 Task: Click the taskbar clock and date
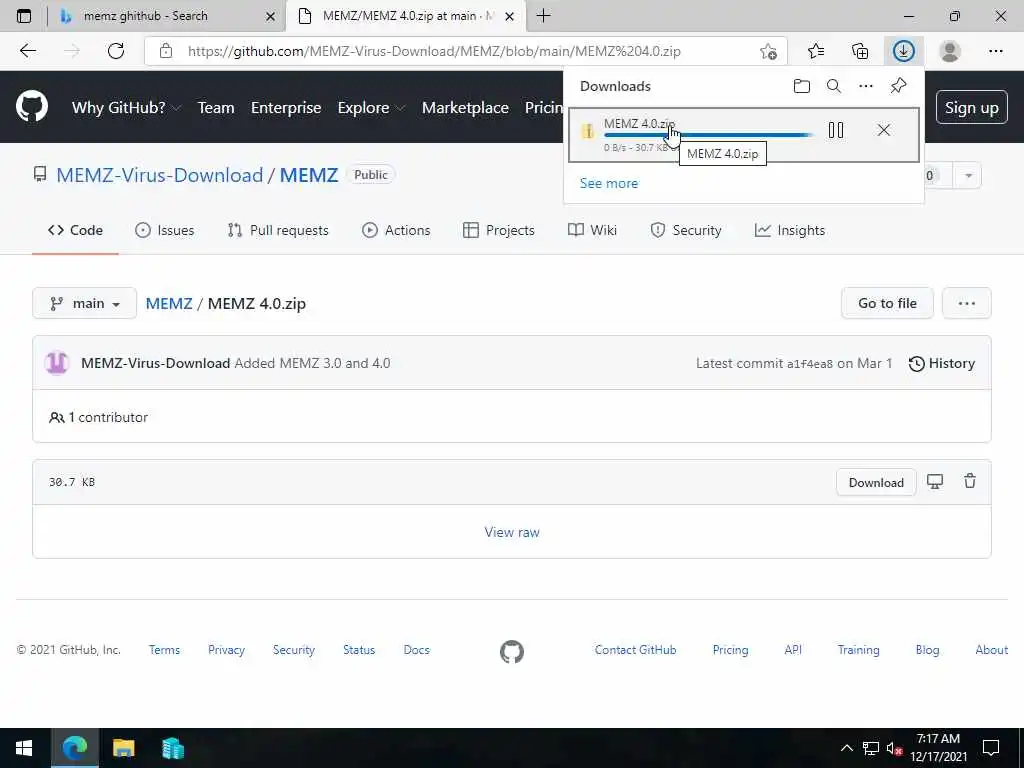coord(938,748)
